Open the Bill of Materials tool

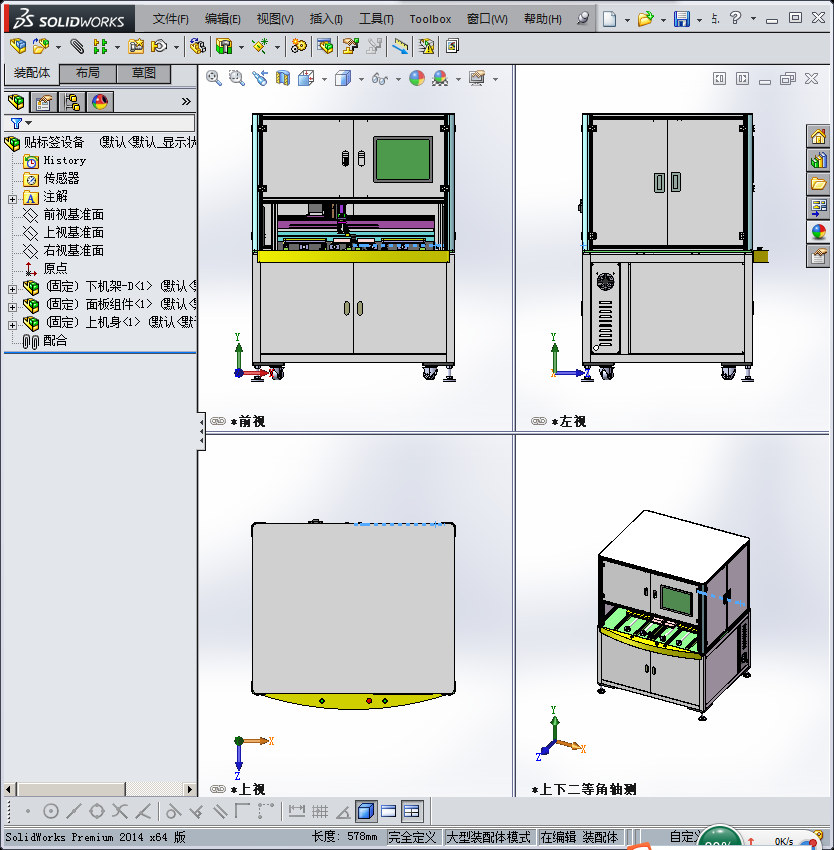[x=325, y=47]
